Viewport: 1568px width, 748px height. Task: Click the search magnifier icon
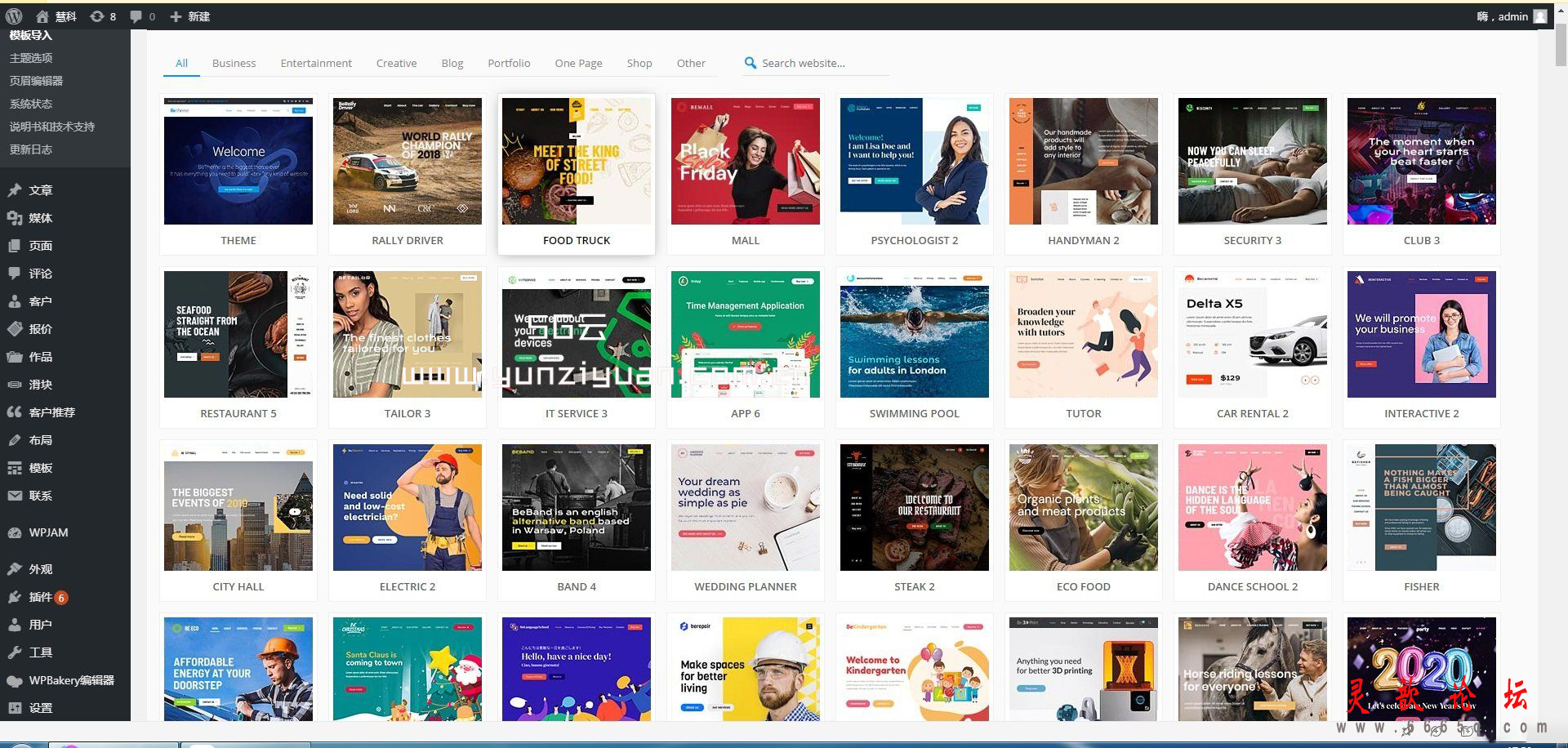click(x=751, y=63)
